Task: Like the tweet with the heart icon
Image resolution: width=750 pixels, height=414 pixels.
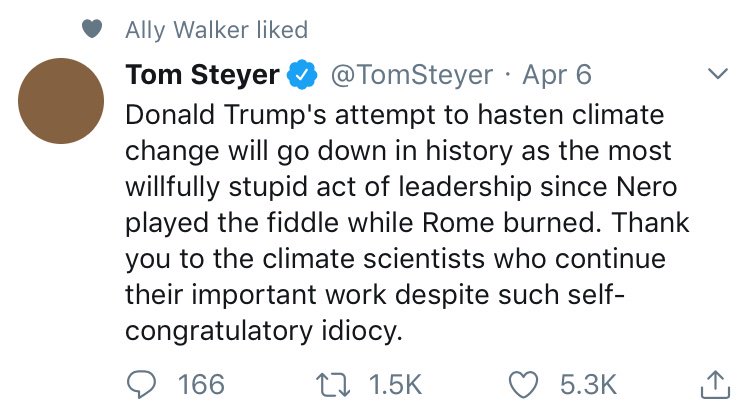Action: pyautogui.click(x=523, y=385)
